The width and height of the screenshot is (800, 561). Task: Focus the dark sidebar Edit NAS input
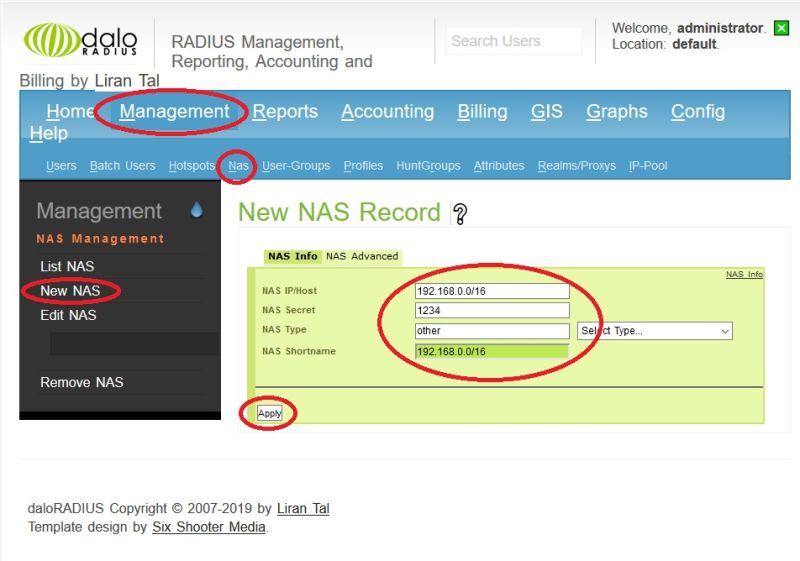135,344
